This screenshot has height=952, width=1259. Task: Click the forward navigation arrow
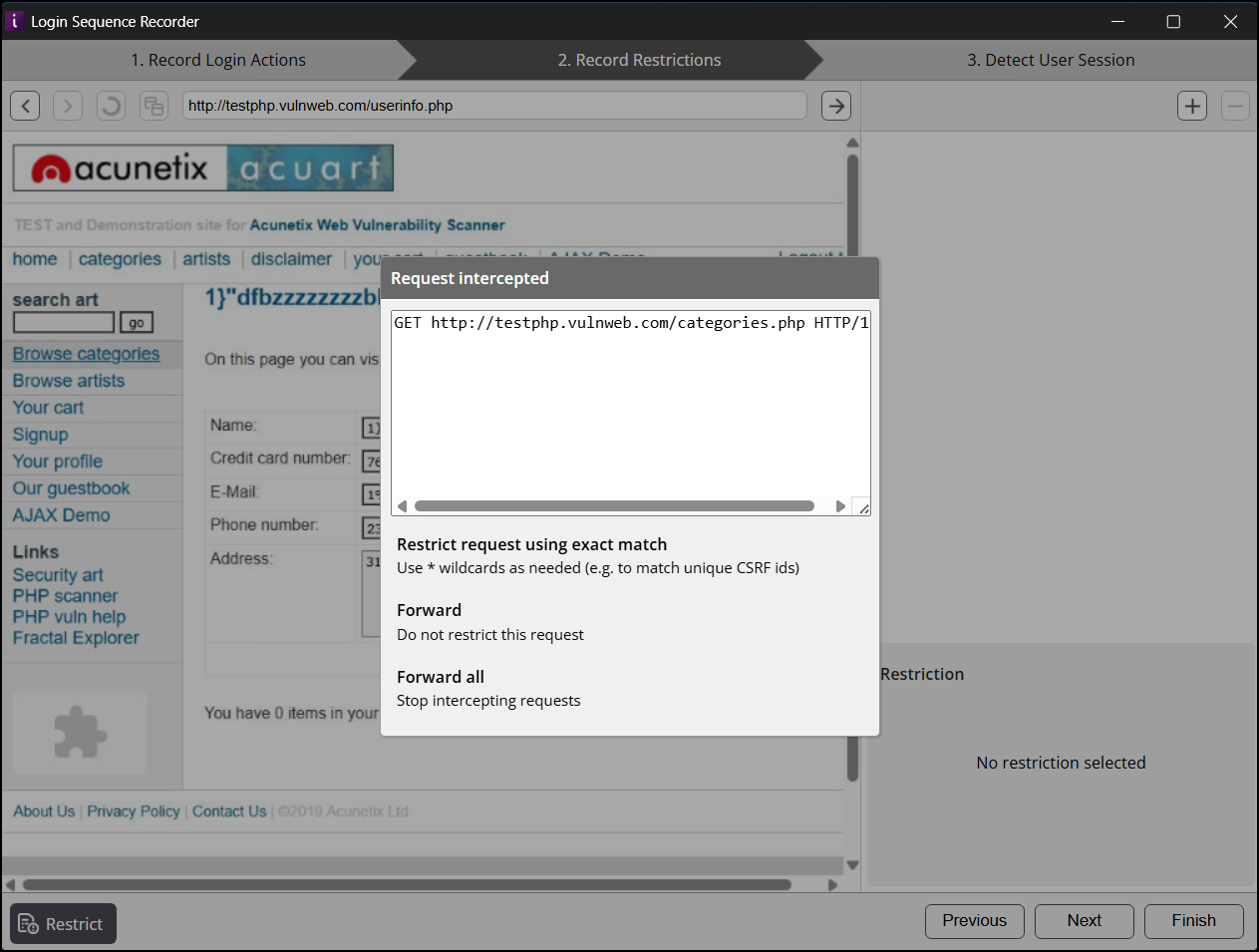click(68, 106)
